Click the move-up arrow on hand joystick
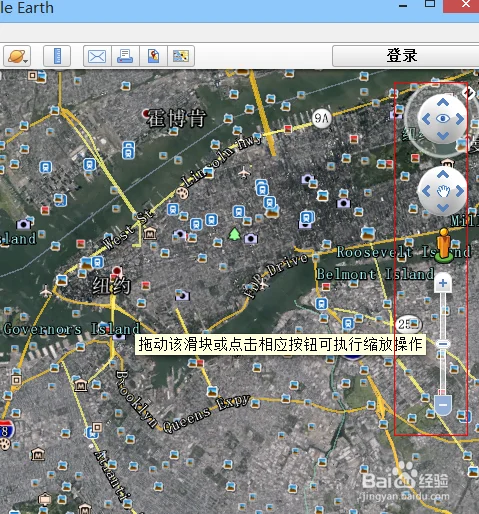479x514 pixels. (x=443, y=174)
